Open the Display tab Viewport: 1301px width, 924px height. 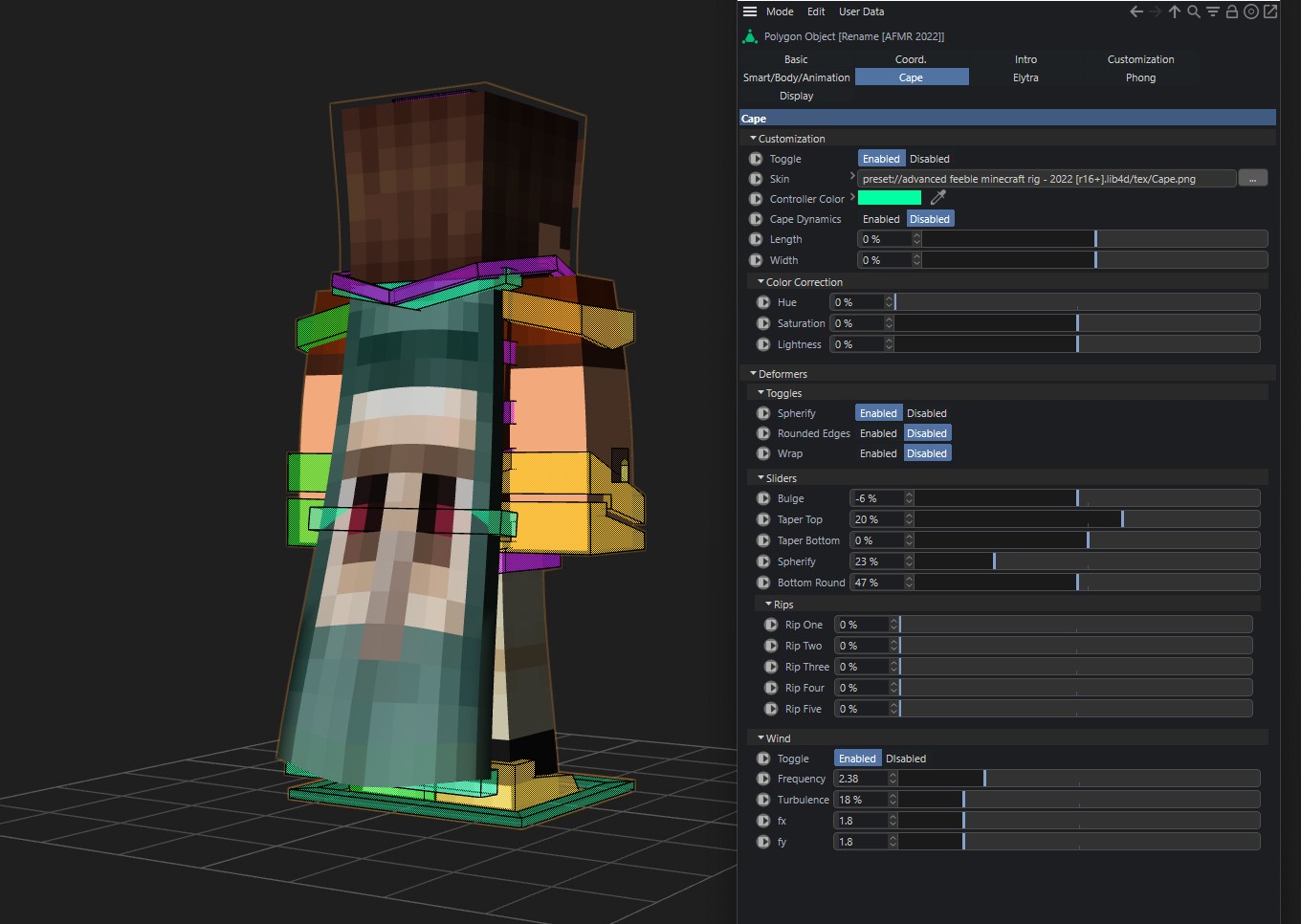coord(796,96)
